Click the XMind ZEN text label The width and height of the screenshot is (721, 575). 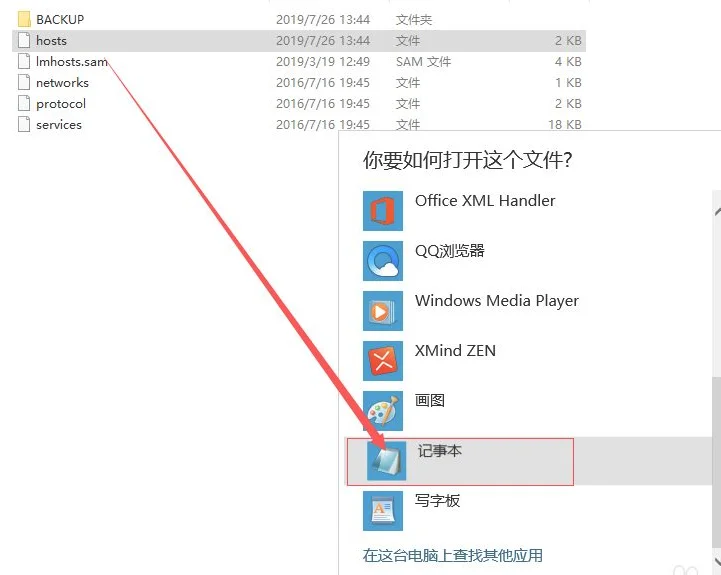(455, 351)
